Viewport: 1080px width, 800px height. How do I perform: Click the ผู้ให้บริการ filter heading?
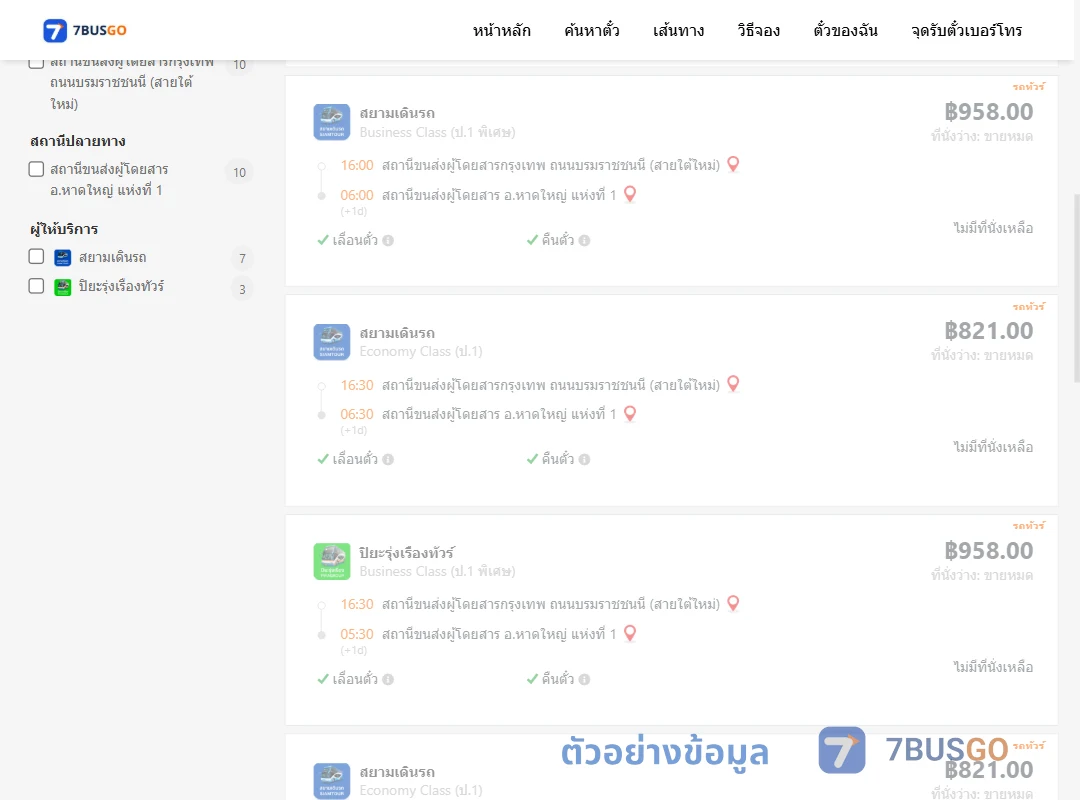pyautogui.click(x=64, y=229)
